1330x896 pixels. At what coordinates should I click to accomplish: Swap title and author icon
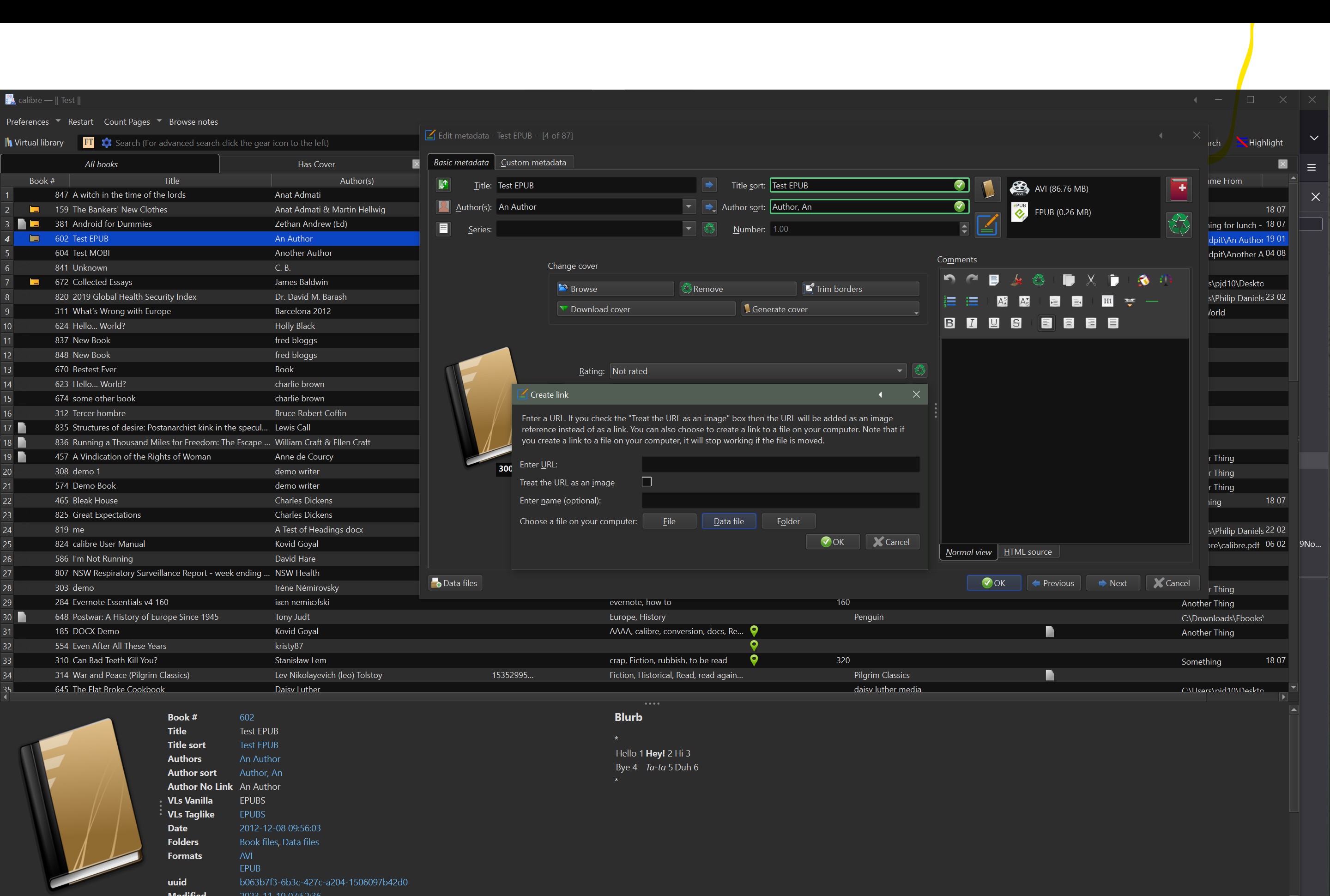click(443, 185)
